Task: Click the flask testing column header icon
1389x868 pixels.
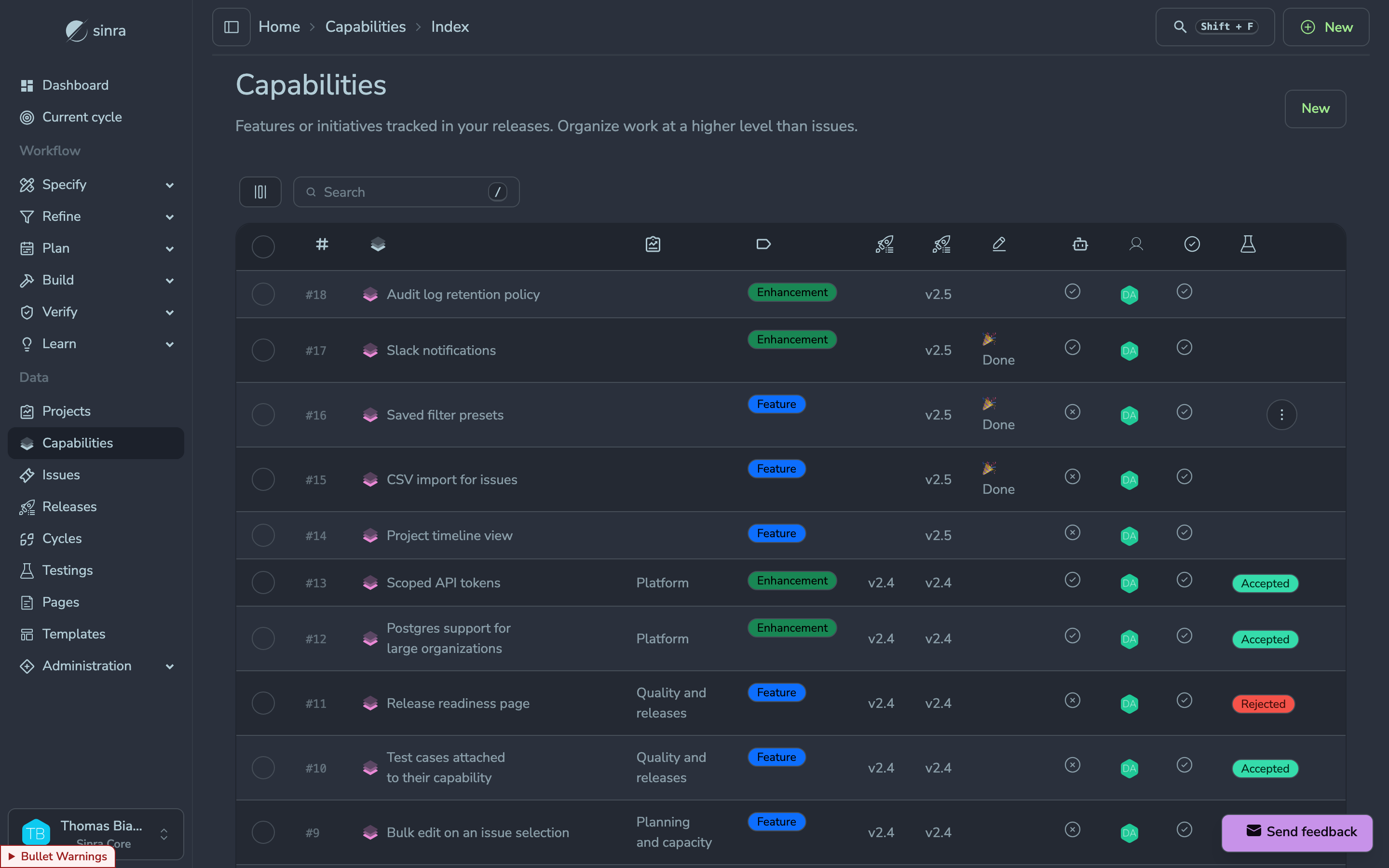Action: click(1248, 244)
